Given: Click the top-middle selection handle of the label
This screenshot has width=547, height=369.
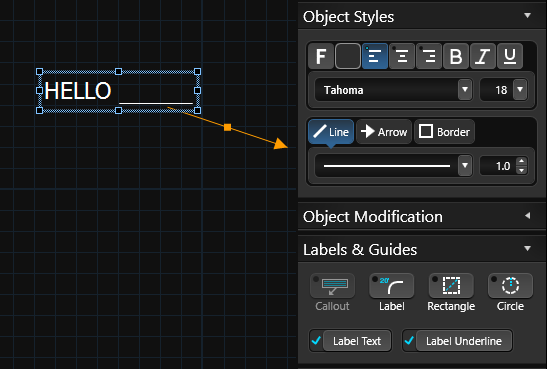Looking at the screenshot, I should pyautogui.click(x=119, y=71).
